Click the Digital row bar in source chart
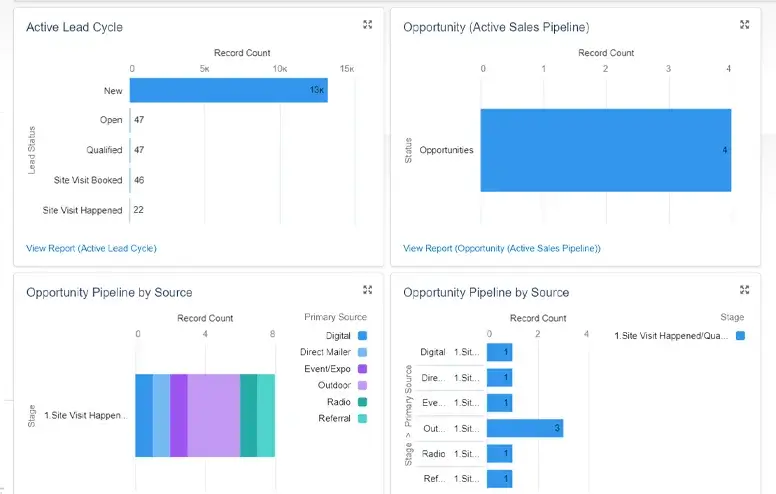 point(499,352)
